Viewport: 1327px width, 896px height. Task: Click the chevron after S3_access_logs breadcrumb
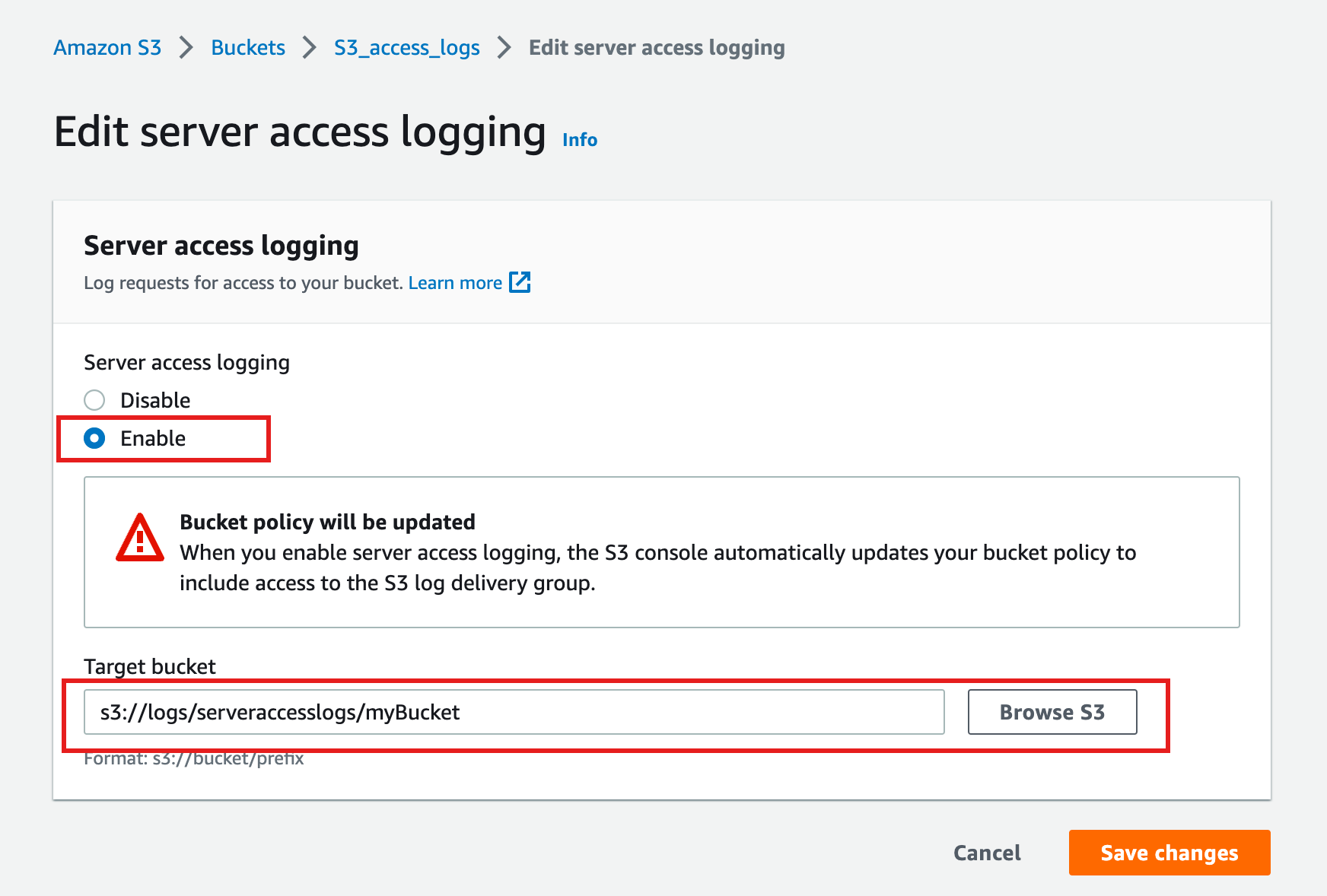point(504,48)
